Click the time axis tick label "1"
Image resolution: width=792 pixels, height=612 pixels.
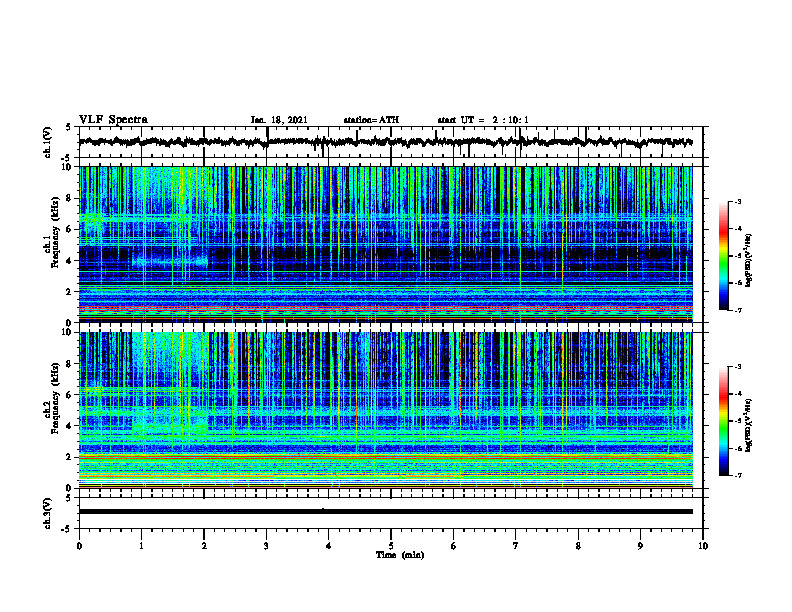tap(141, 546)
